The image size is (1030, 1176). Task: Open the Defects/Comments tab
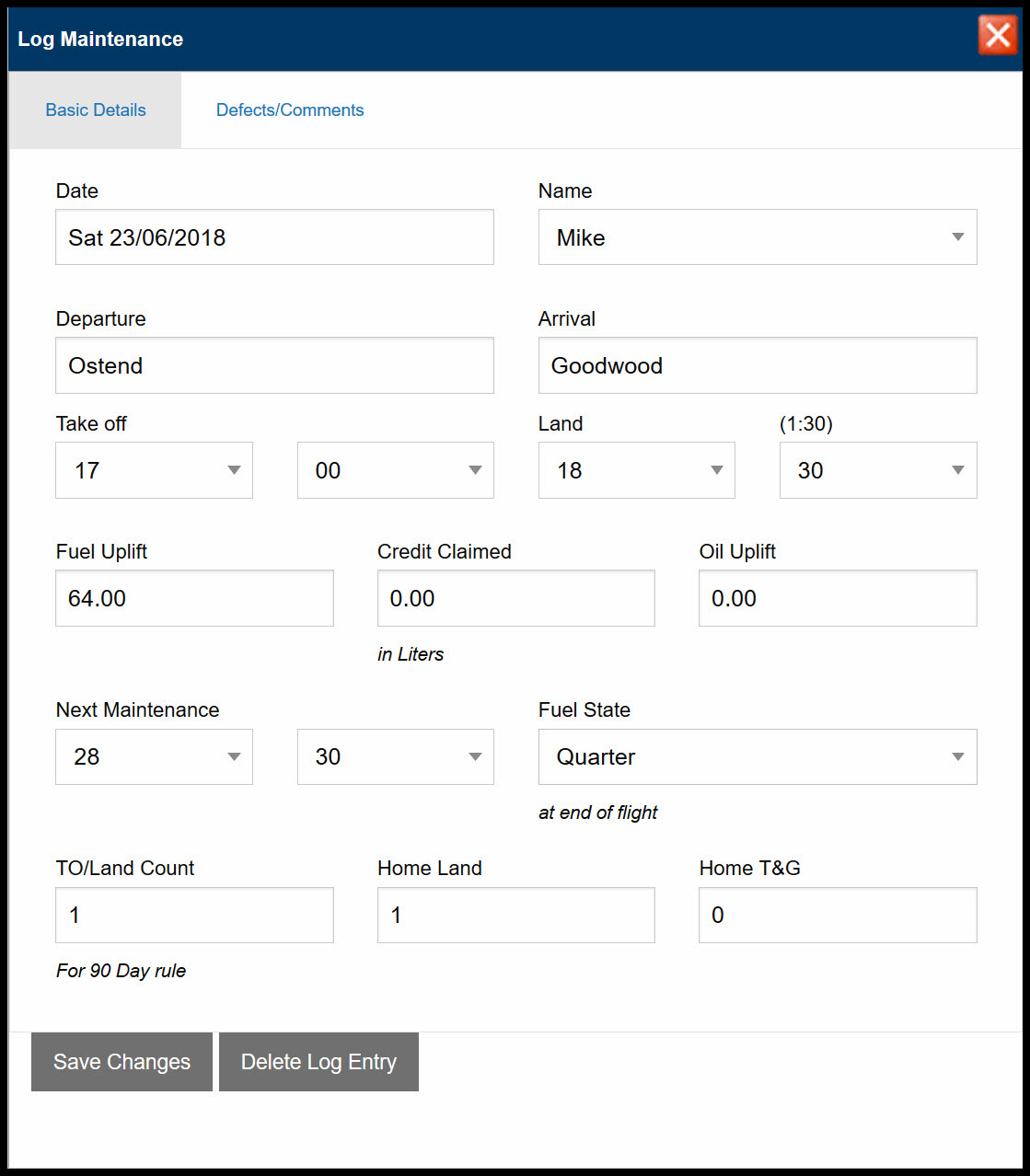290,110
